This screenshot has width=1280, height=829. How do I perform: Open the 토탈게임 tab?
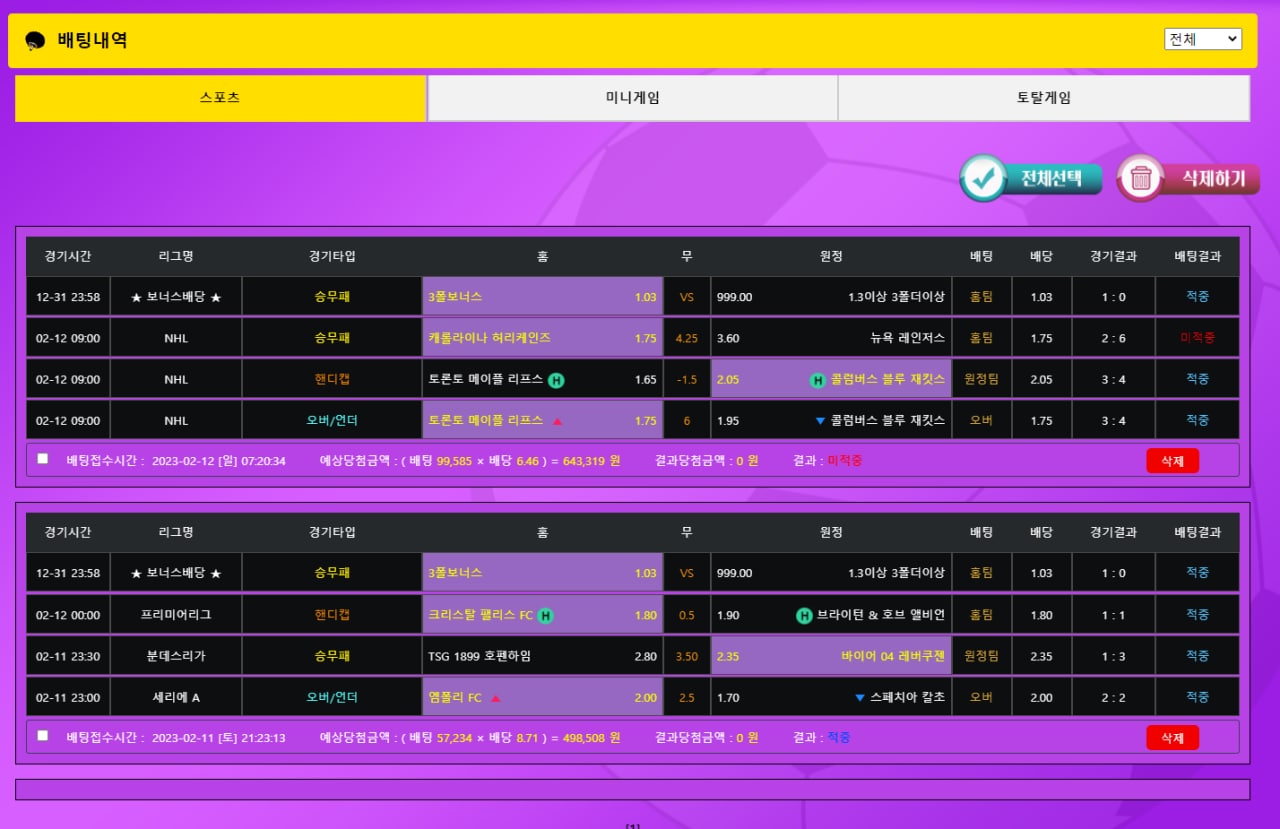1043,98
